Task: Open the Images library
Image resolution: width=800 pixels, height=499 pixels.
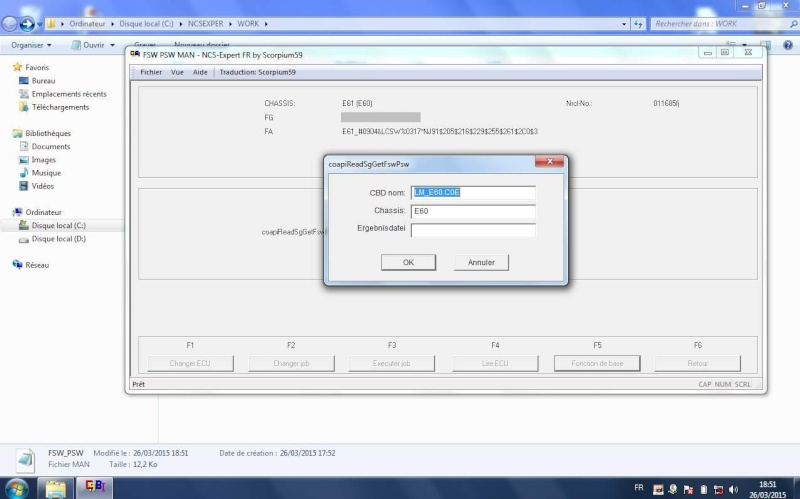Action: (x=38, y=160)
